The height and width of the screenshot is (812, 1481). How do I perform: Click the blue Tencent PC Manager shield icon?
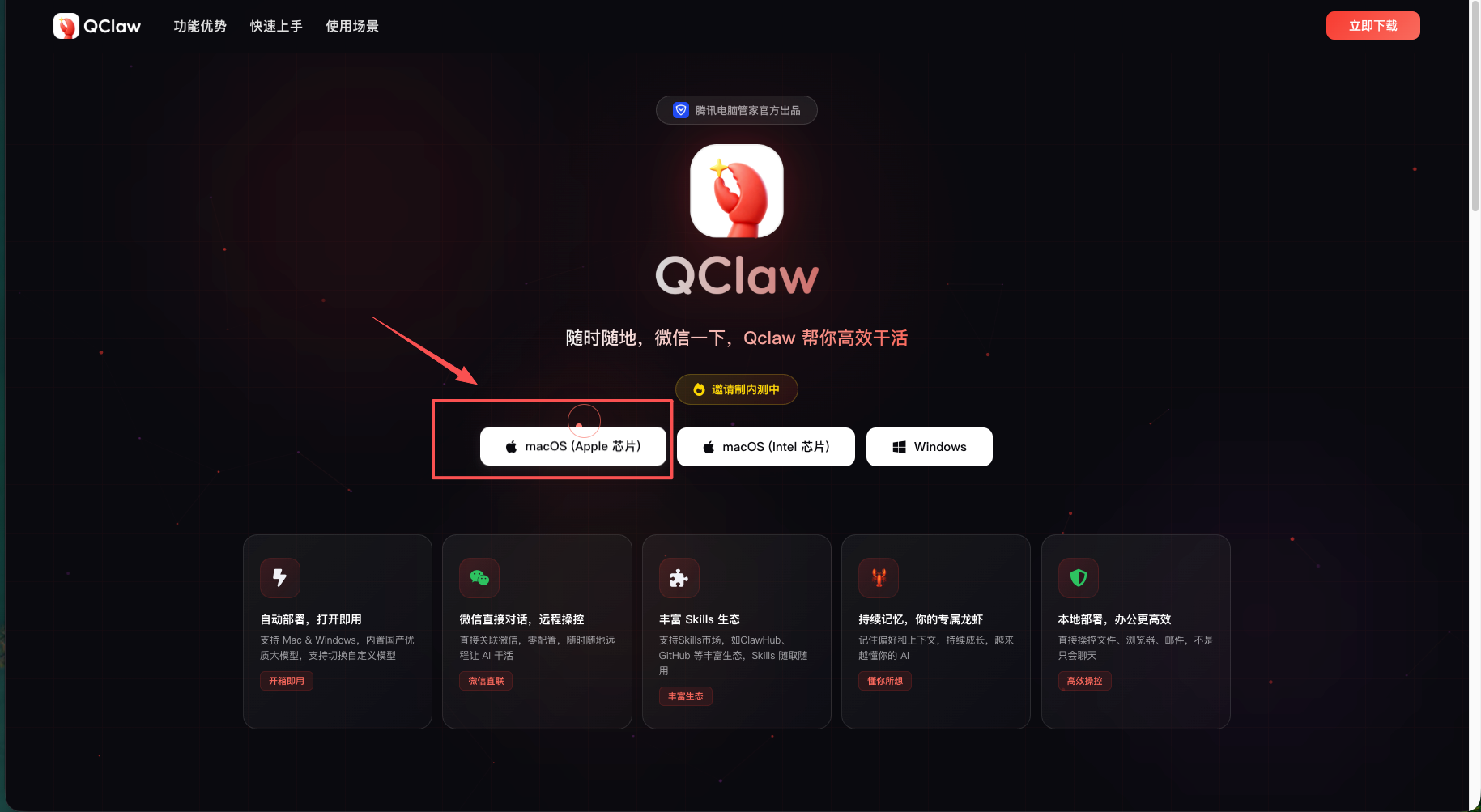click(x=681, y=110)
